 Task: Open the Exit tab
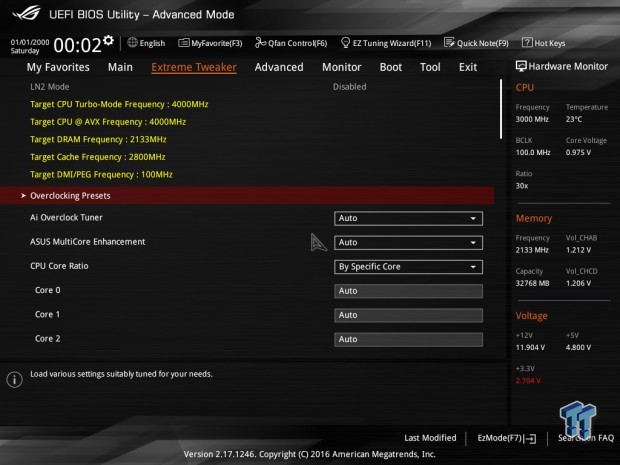tap(468, 67)
